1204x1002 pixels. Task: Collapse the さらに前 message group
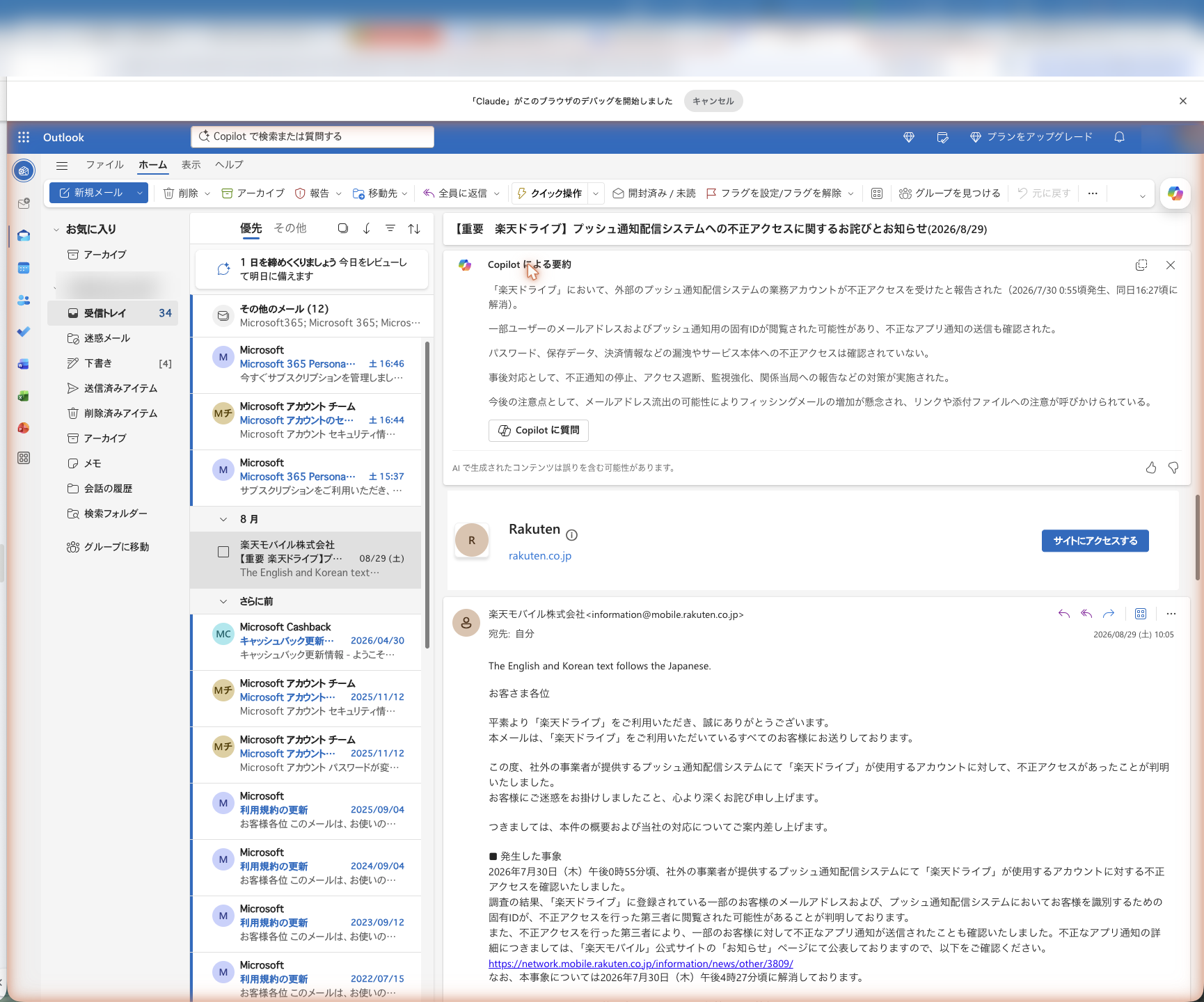[x=223, y=601]
